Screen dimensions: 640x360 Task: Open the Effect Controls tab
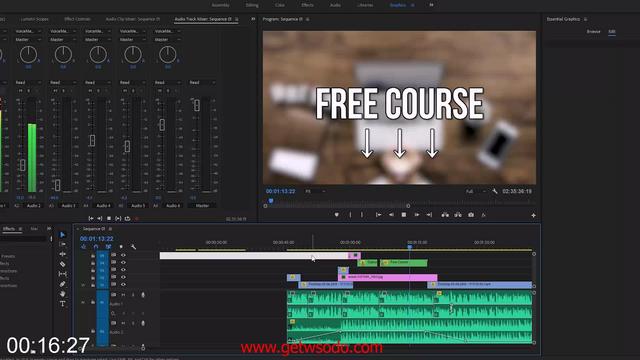(77, 19)
